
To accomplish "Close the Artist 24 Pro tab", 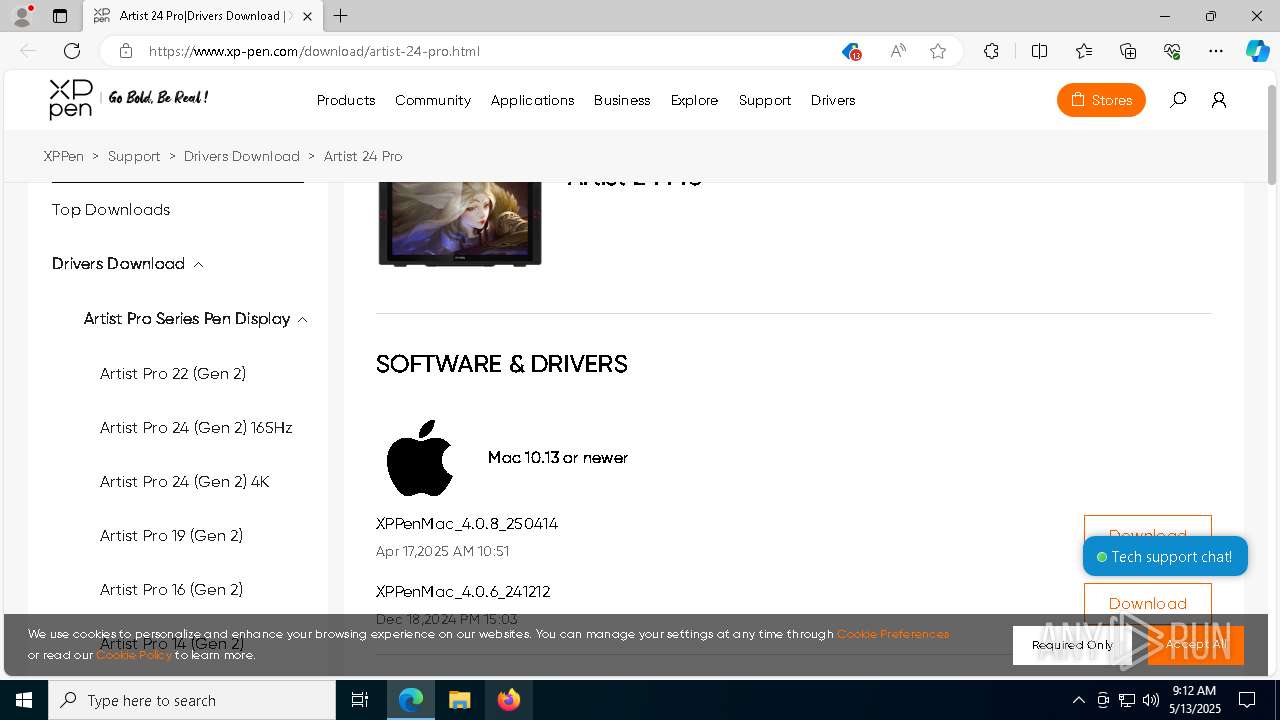I will pyautogui.click(x=307, y=16).
